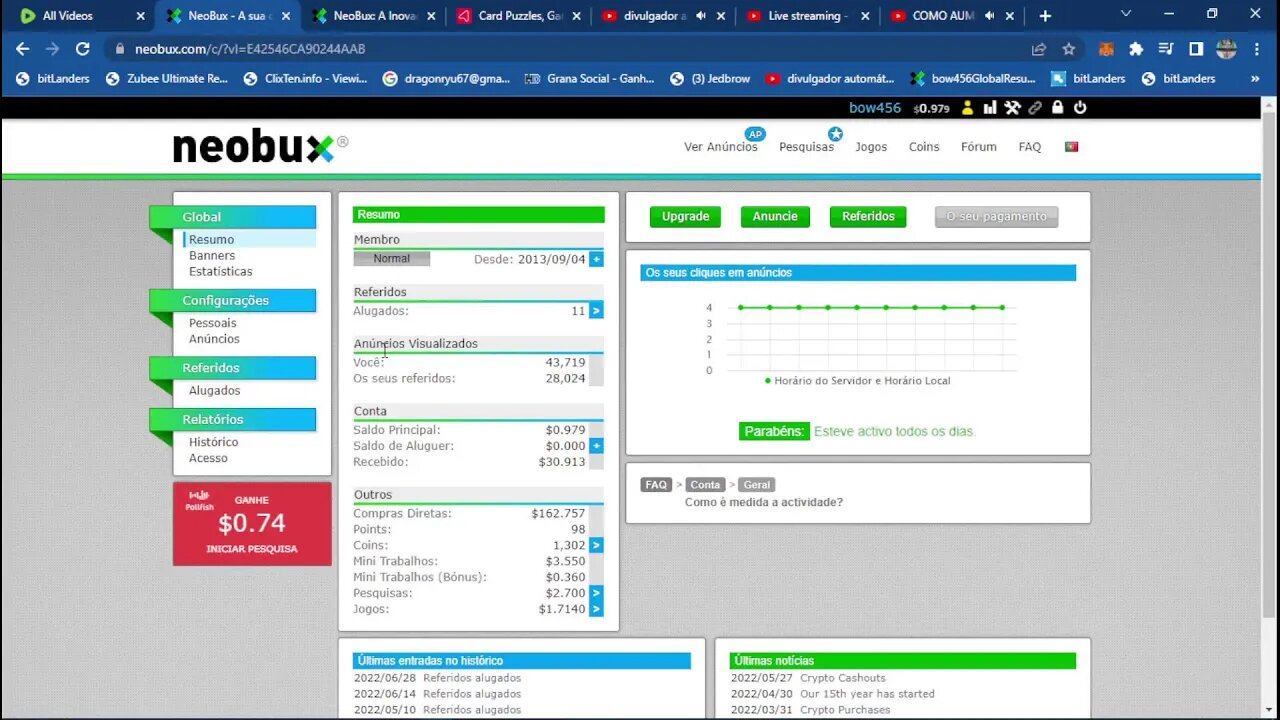Click the star badge above Pesquisas
Viewport: 1280px width, 720px height.
click(x=835, y=134)
